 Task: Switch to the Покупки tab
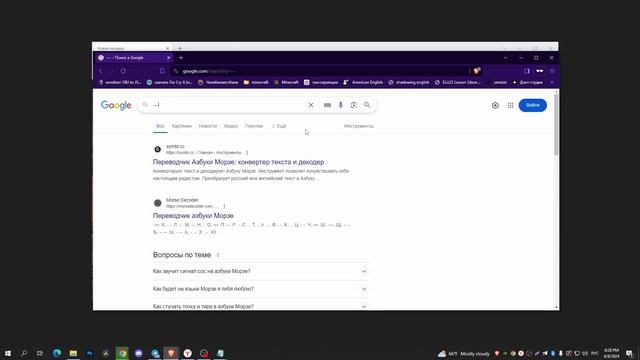tap(254, 126)
